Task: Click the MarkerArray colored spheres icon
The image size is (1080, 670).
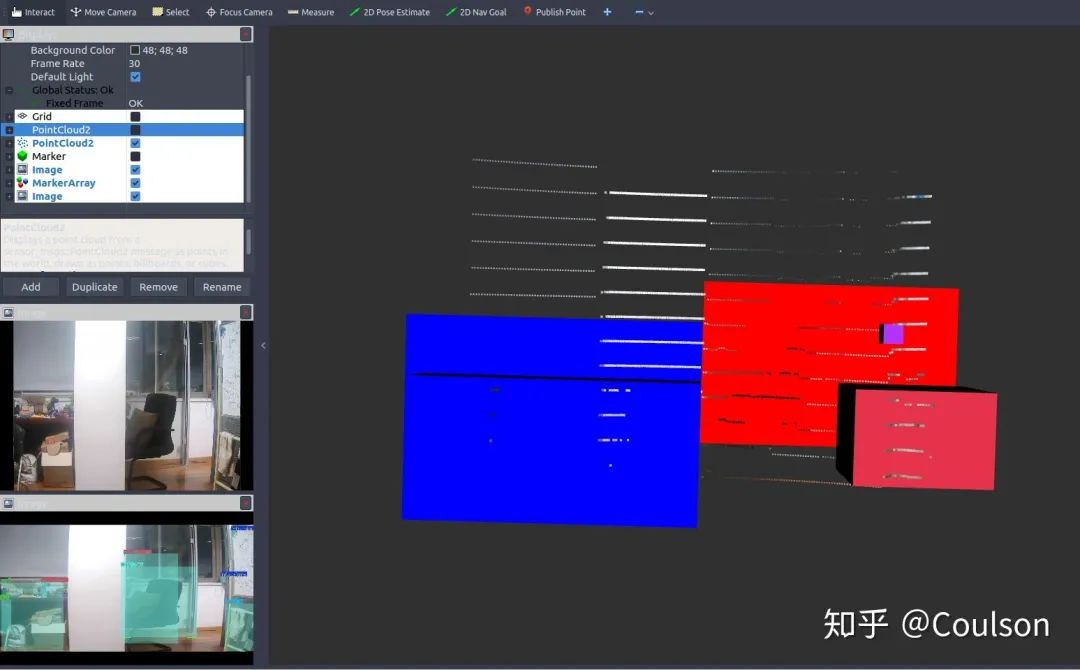Action: (x=23, y=183)
